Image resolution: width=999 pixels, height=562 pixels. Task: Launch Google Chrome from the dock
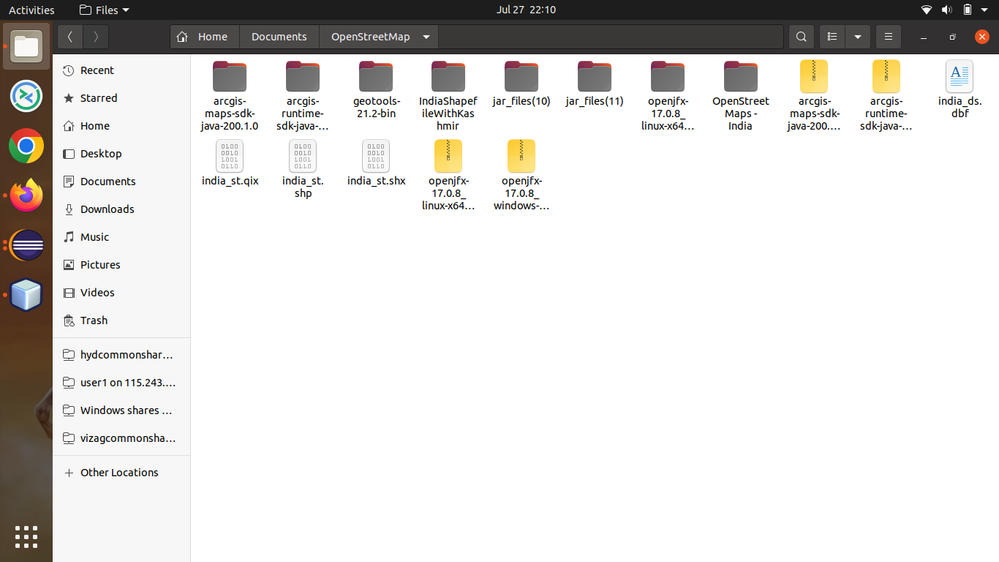(26, 147)
